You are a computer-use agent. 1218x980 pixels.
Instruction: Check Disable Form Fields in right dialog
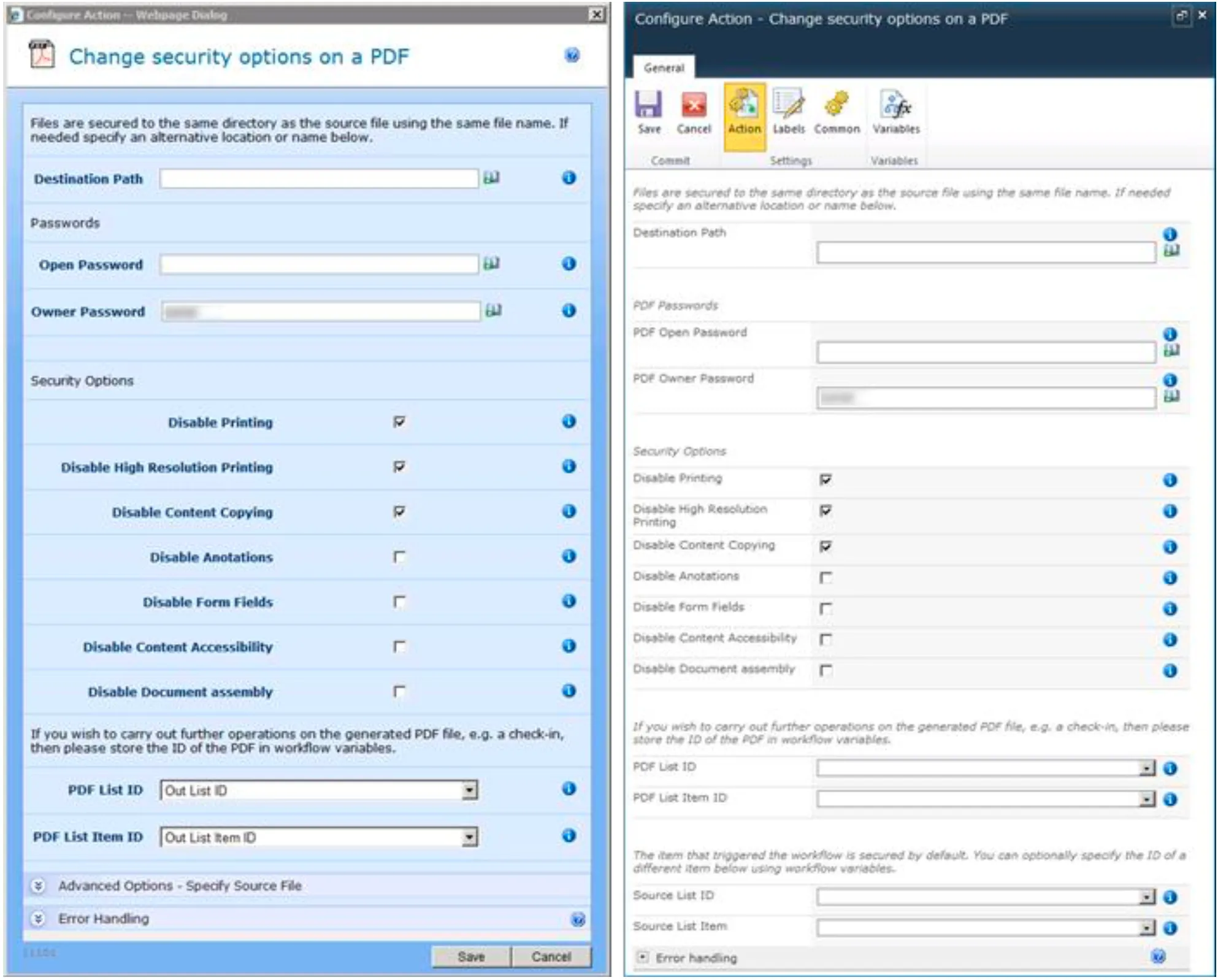(826, 608)
